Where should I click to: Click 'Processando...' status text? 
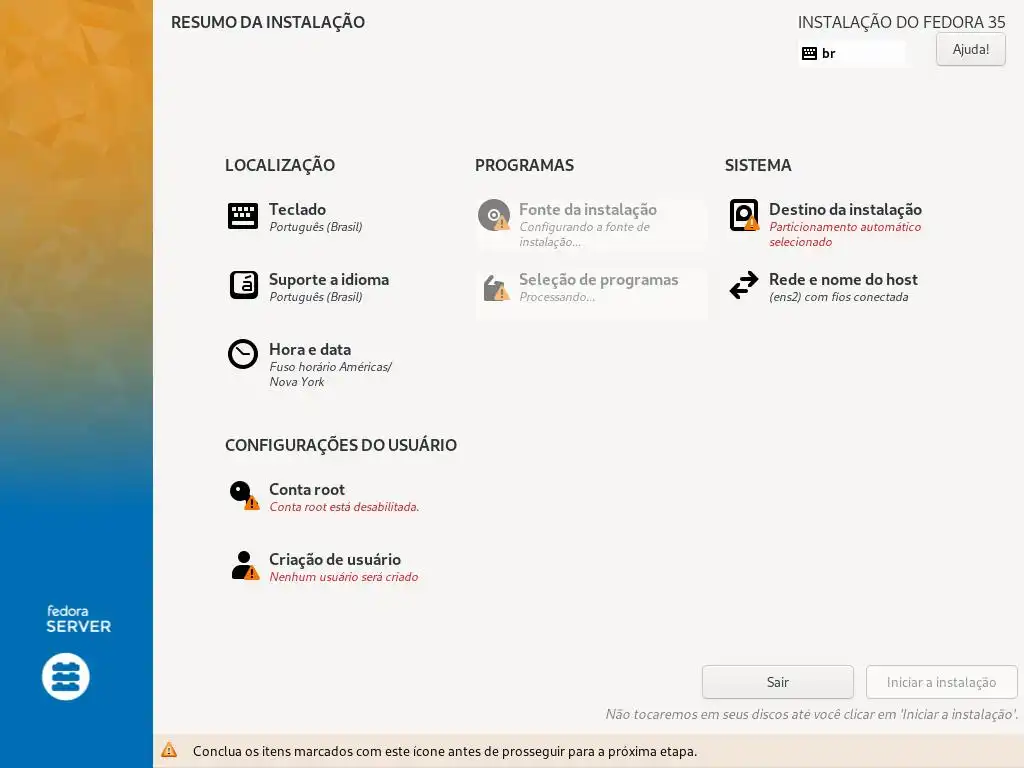(557, 297)
